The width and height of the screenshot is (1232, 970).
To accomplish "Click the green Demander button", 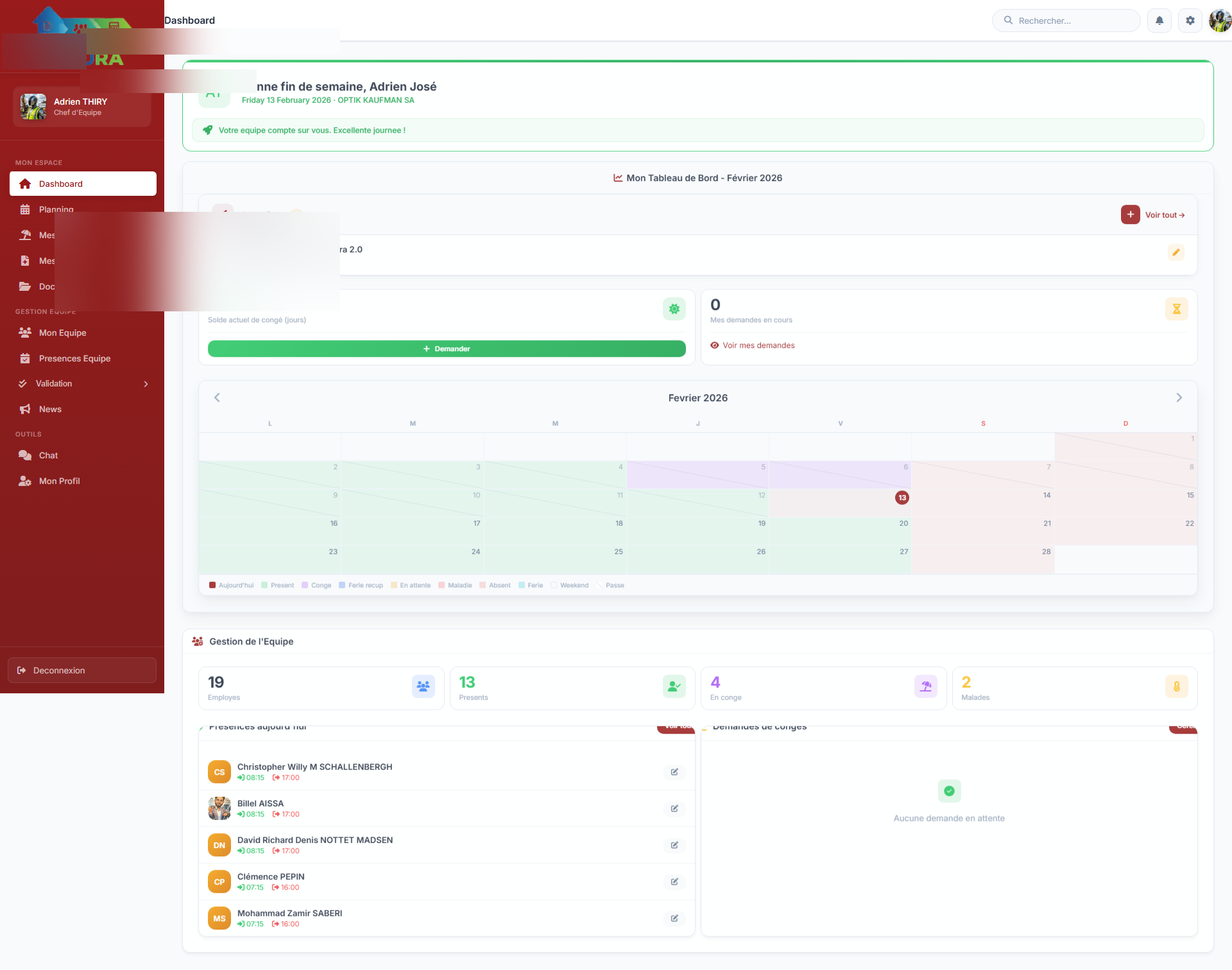I will tap(446, 349).
